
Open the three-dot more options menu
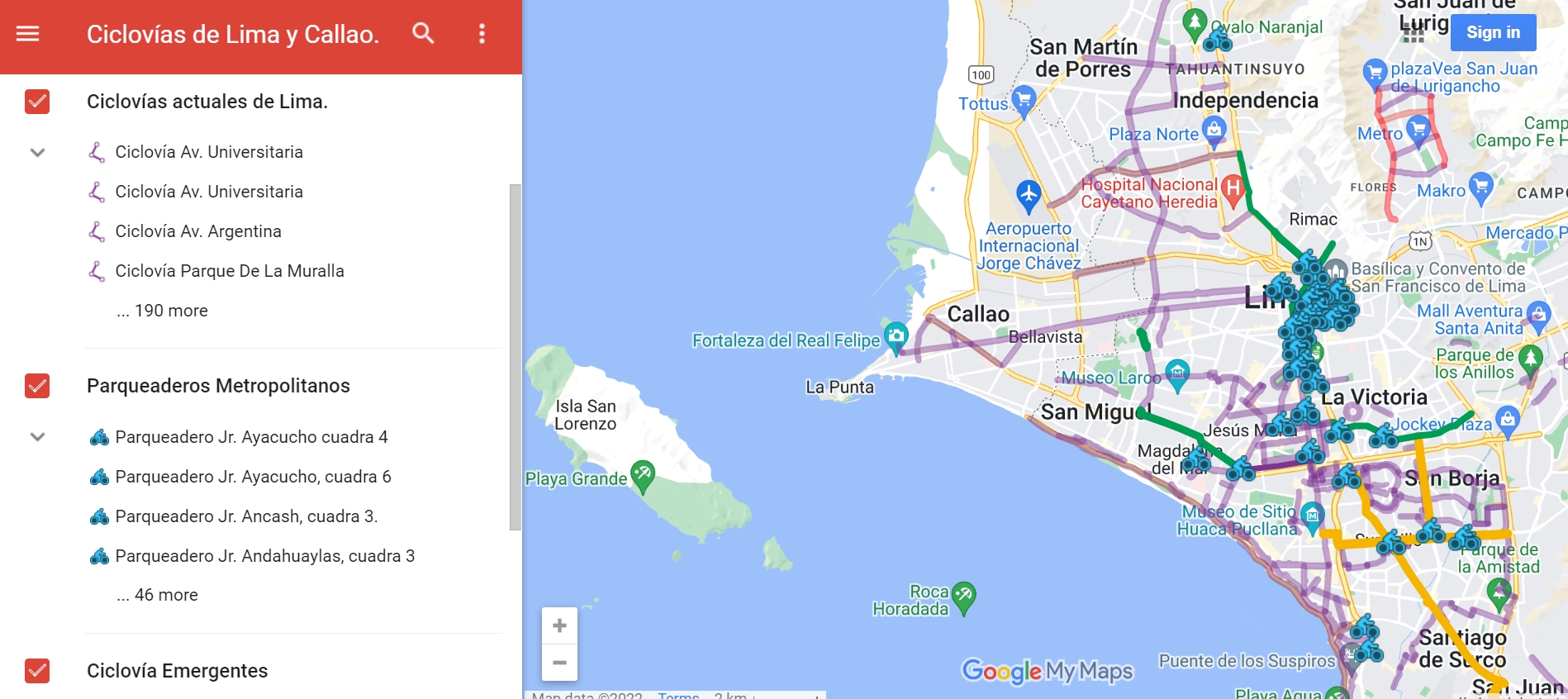[x=482, y=33]
